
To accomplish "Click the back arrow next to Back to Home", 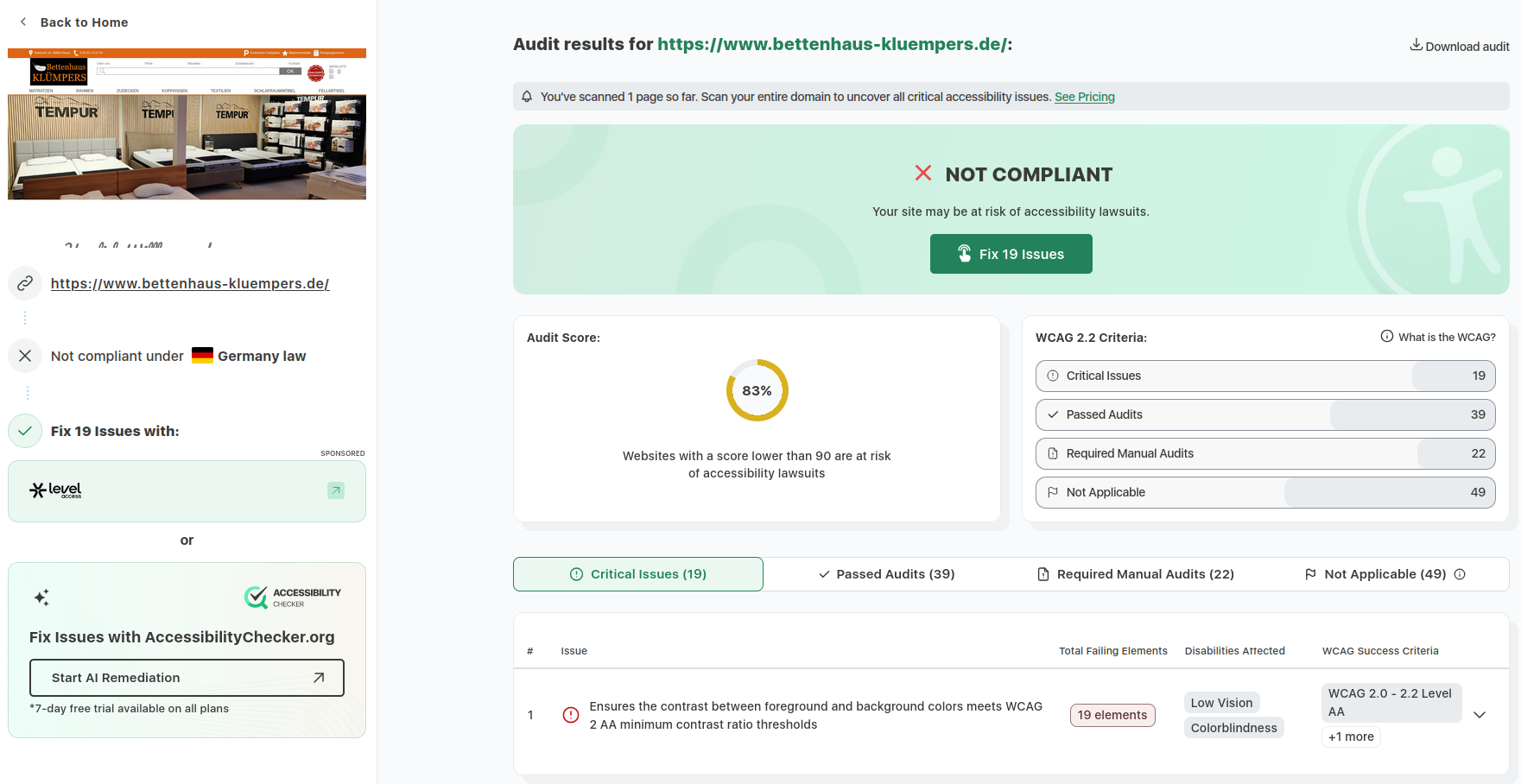I will tap(23, 22).
